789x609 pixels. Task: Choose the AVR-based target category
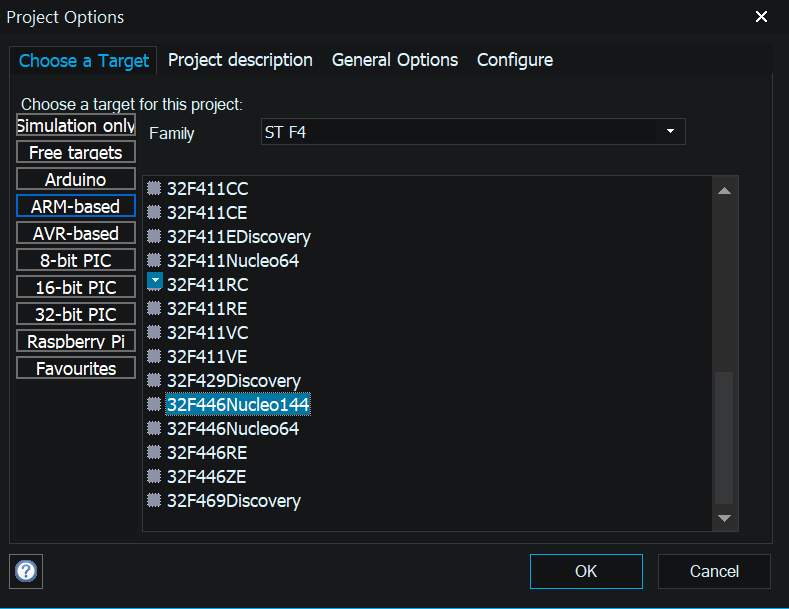point(76,233)
